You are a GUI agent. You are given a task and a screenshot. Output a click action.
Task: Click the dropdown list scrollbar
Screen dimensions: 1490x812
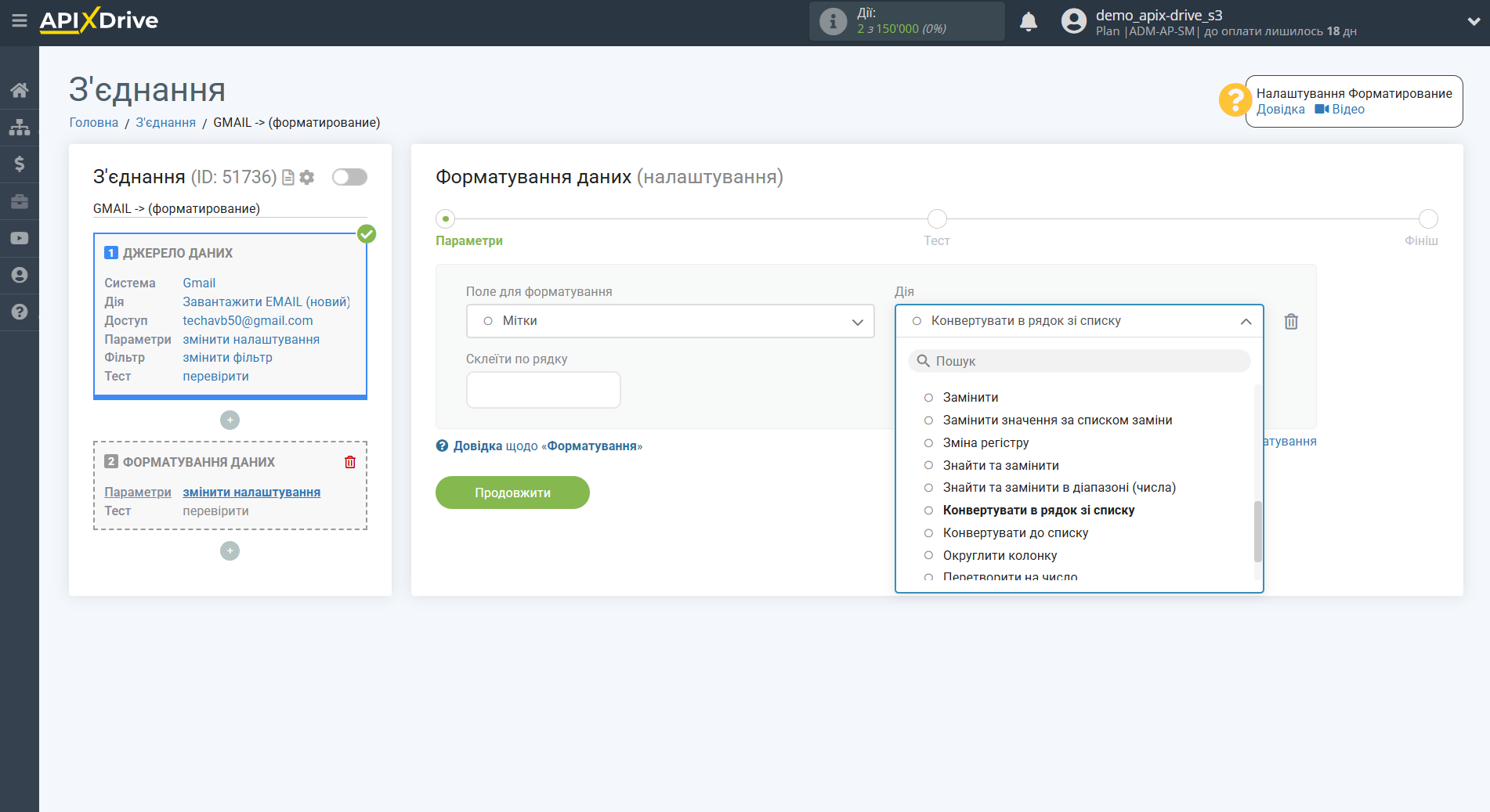1257,531
